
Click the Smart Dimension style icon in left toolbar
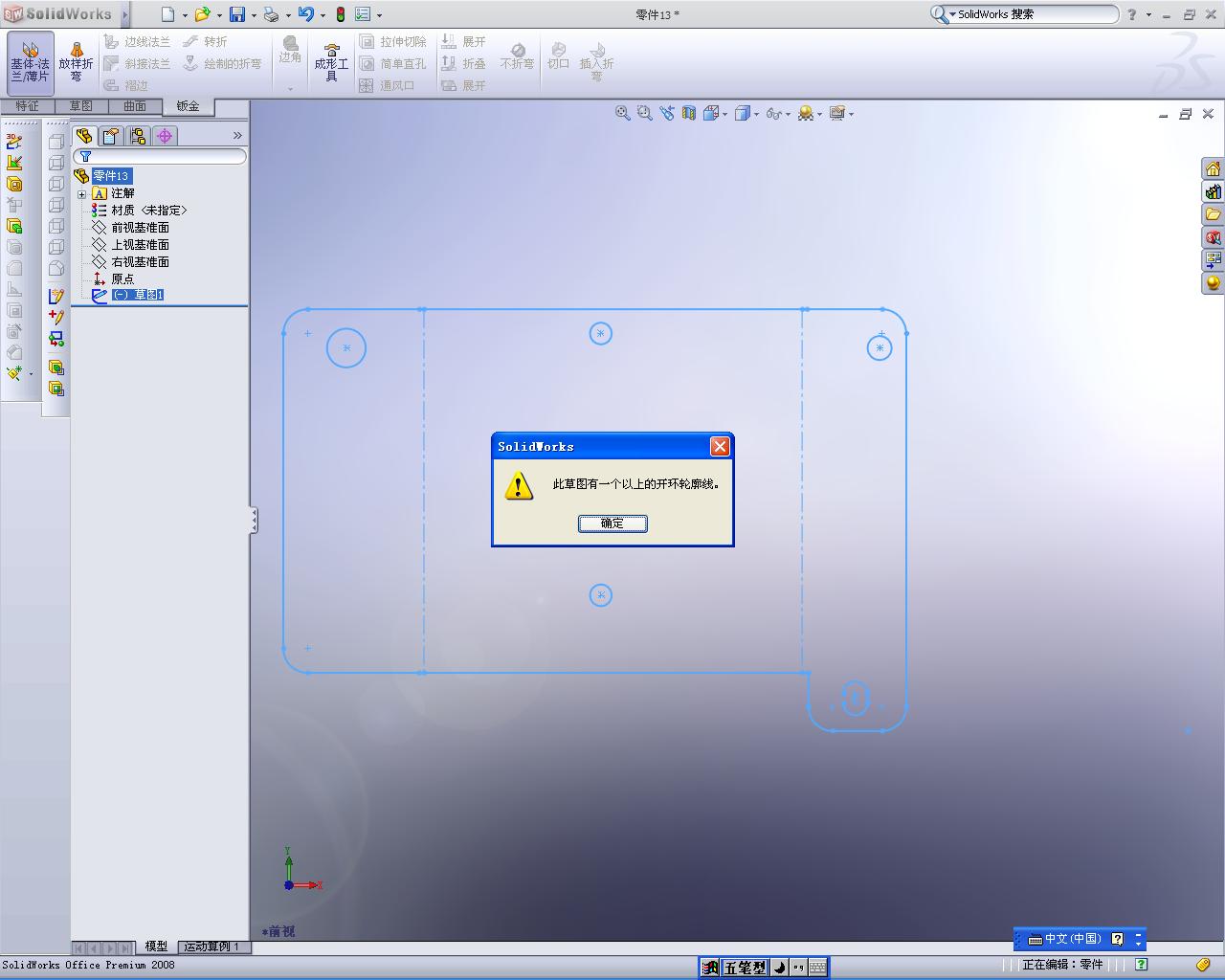pos(14,163)
